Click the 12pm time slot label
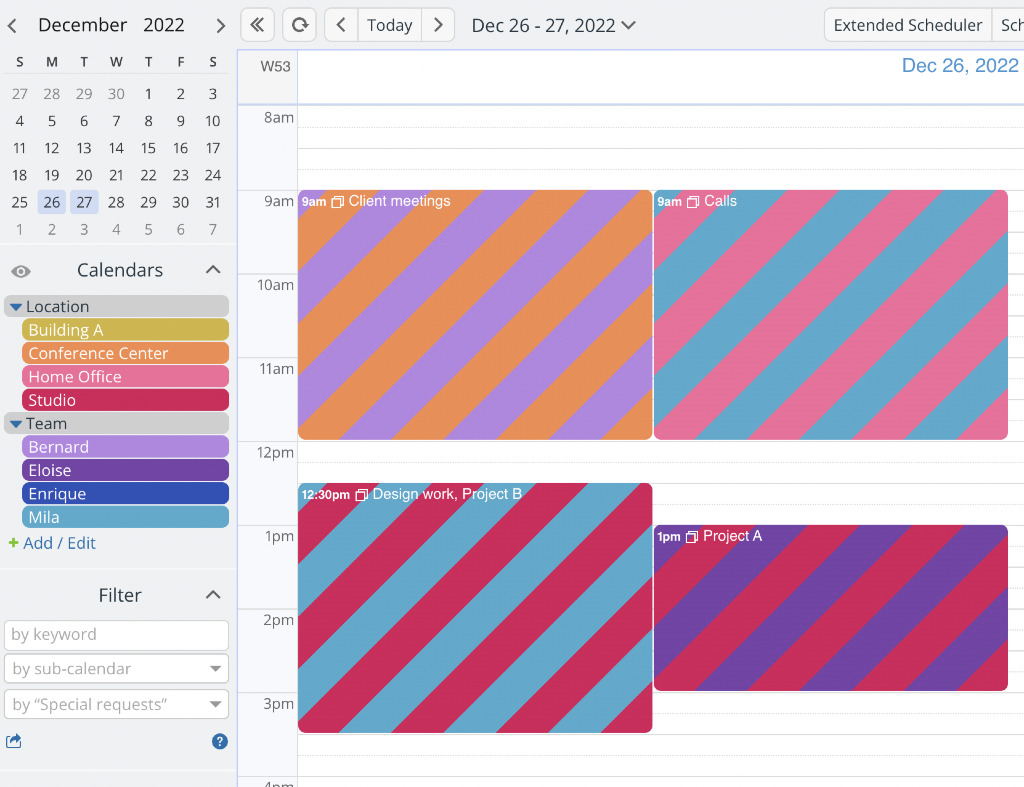The width and height of the screenshot is (1024, 787). pos(275,453)
